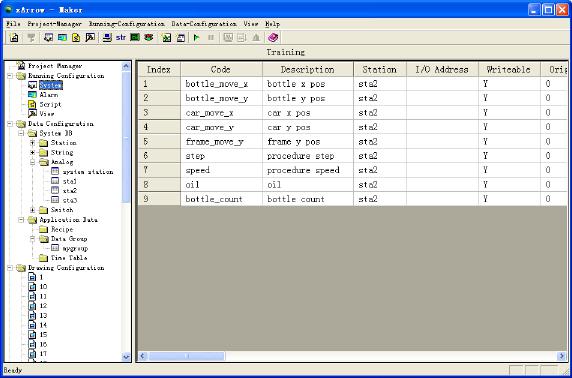Viewport: 572px width, 378px height.
Task: Click the tree panel scroll-up arrow
Action: [x=126, y=66]
